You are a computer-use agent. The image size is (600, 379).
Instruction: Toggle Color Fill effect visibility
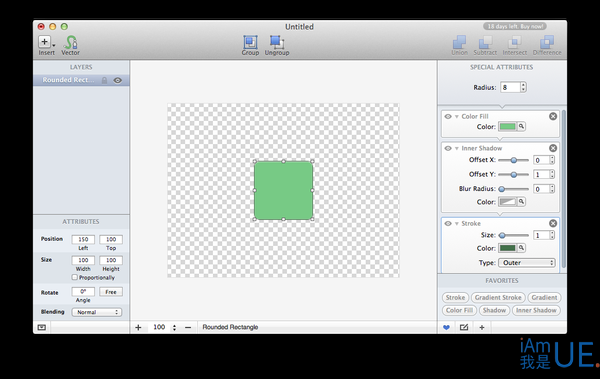pos(448,116)
